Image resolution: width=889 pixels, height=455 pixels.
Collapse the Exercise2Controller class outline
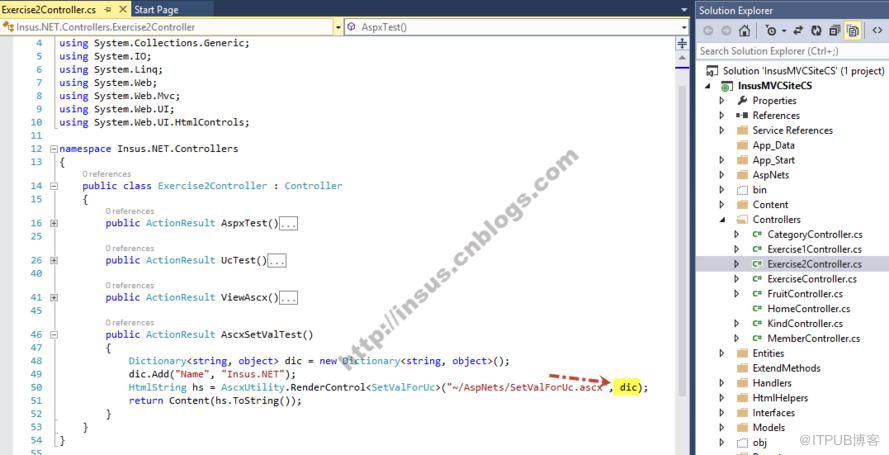[x=54, y=186]
